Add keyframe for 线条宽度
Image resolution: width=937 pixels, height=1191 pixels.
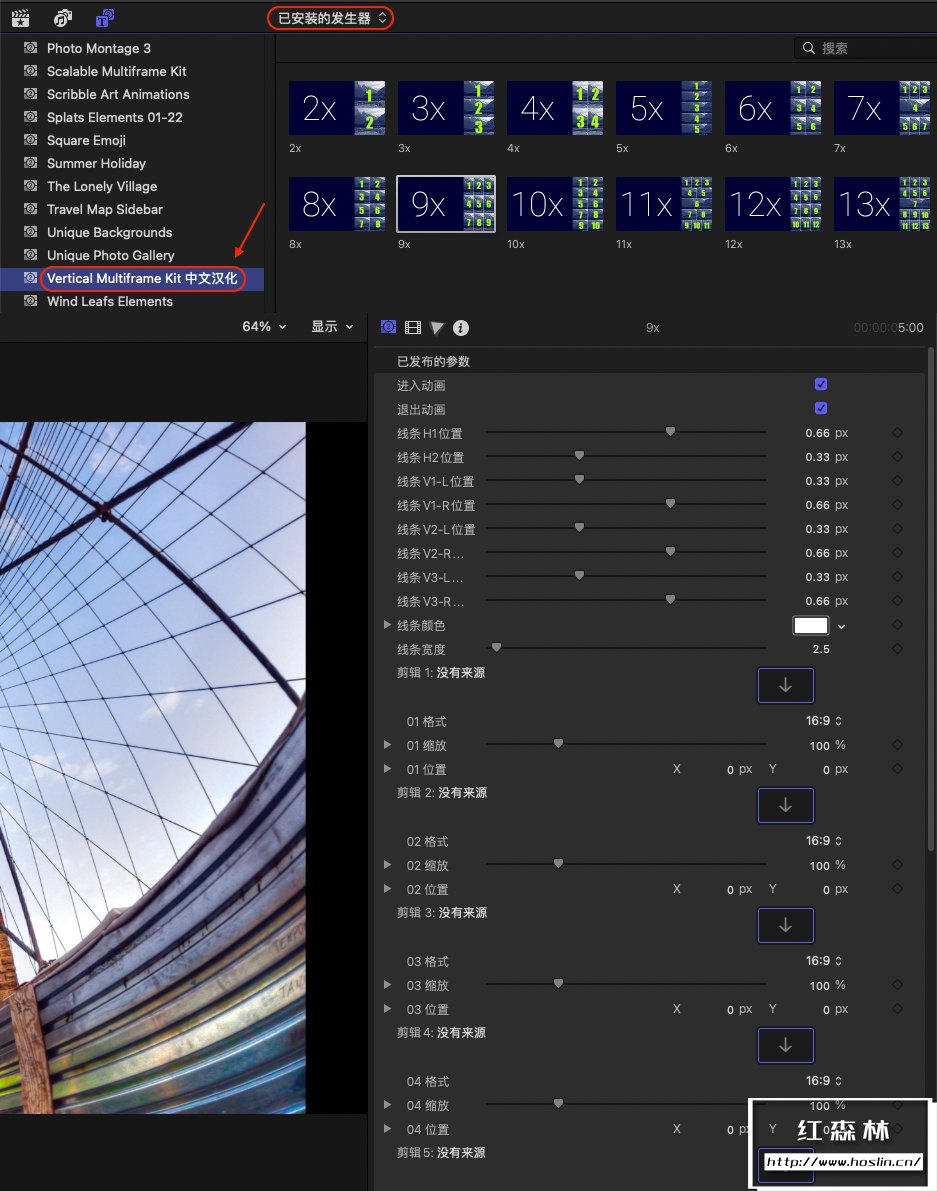click(x=898, y=649)
